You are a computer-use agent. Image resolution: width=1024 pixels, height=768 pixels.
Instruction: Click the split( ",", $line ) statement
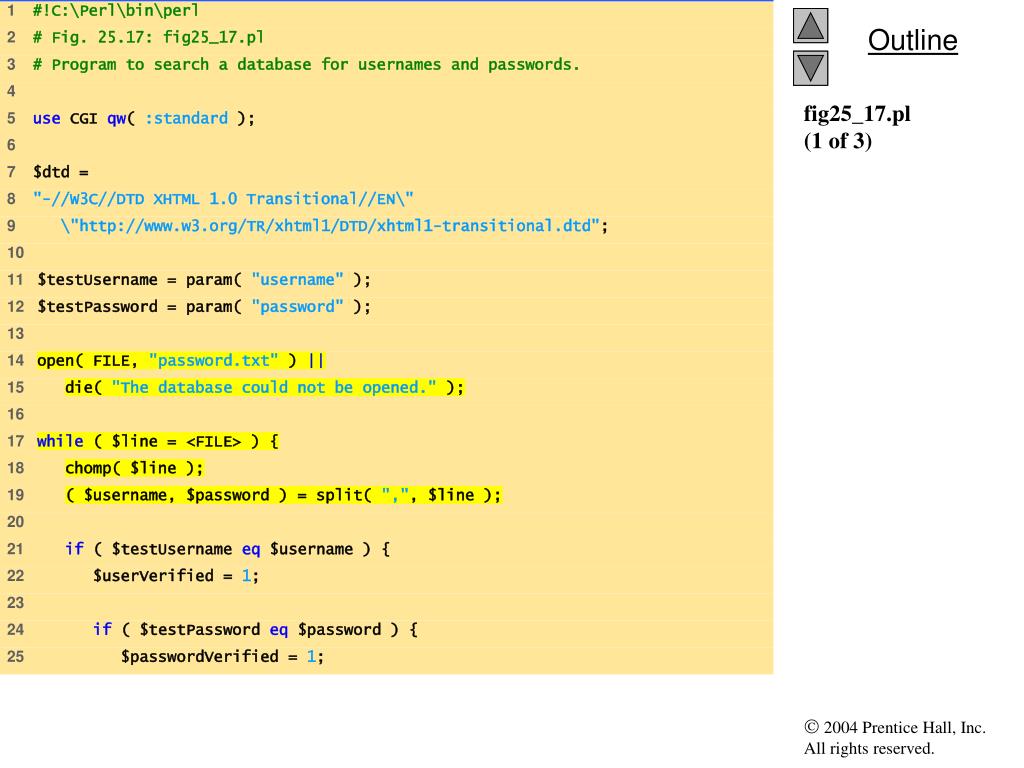tap(283, 495)
